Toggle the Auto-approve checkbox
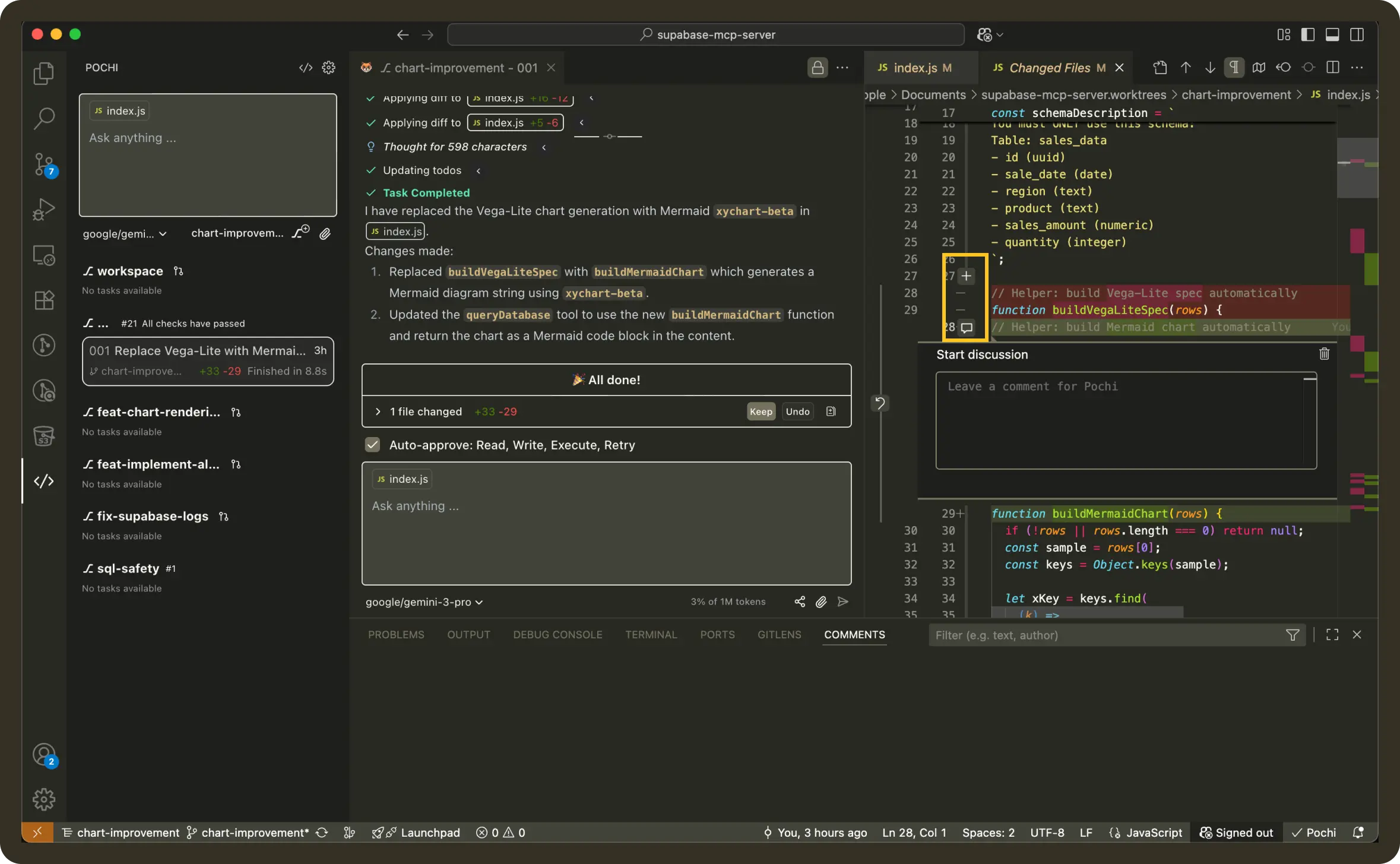 [372, 445]
